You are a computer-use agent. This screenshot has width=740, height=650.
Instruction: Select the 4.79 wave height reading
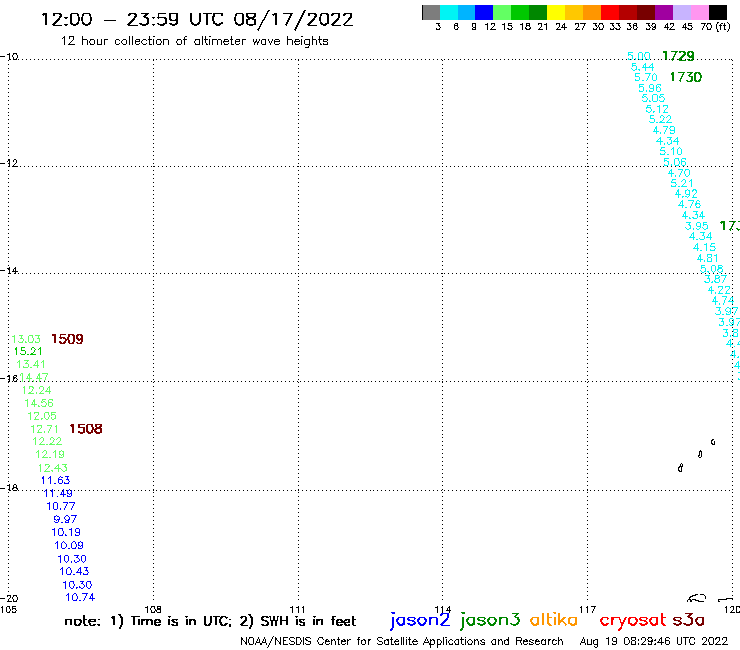[x=664, y=130]
